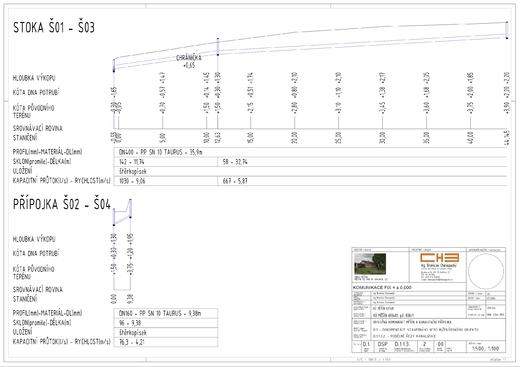Select the DSP stage cell in title block

383,346
